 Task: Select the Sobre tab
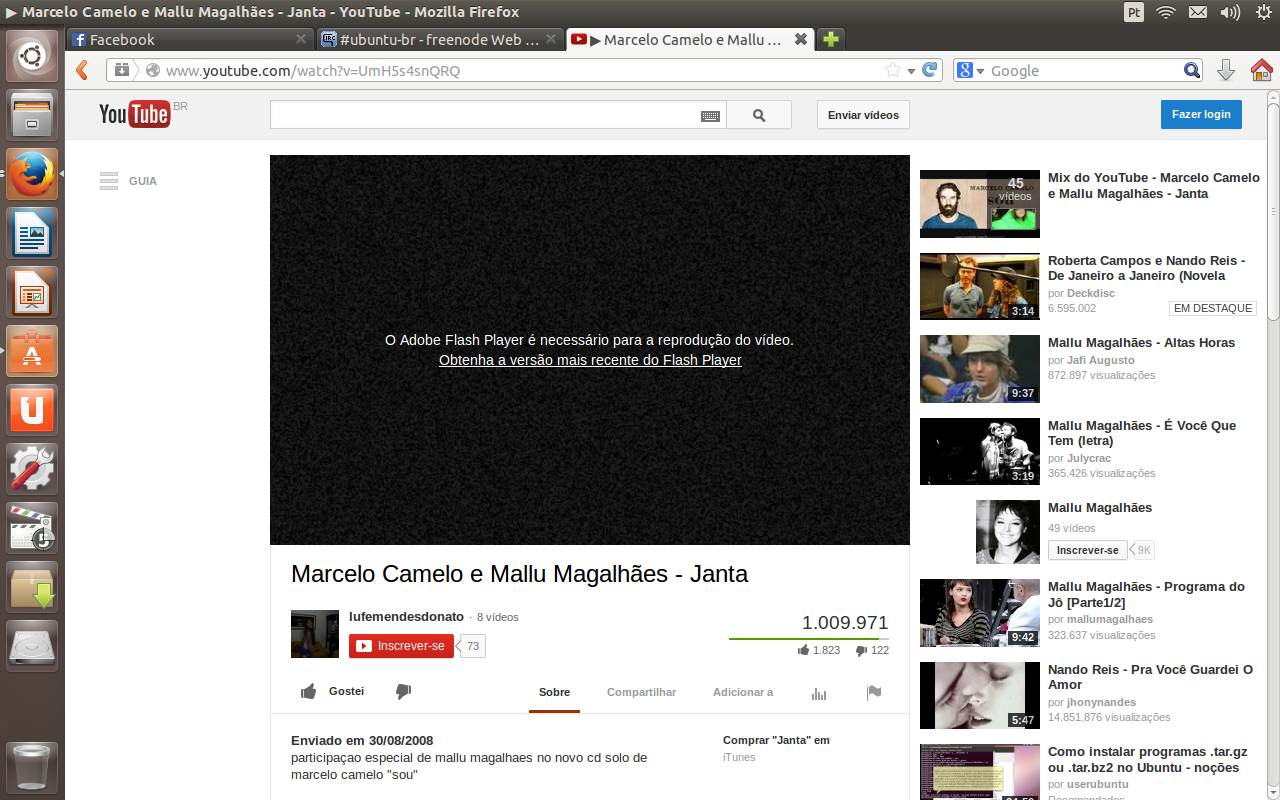click(x=554, y=692)
